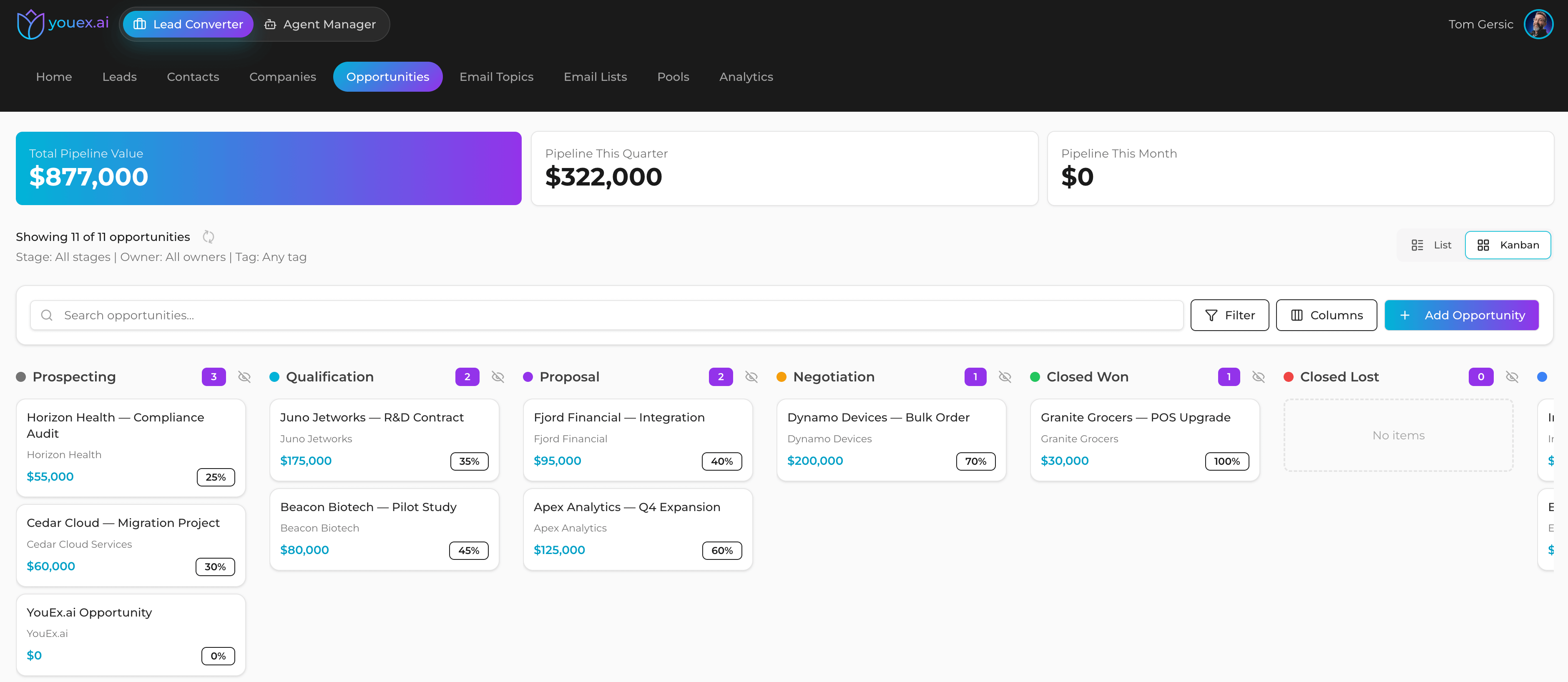Open the Email Topics tab
Image resolution: width=1568 pixels, height=682 pixels.
(x=496, y=77)
